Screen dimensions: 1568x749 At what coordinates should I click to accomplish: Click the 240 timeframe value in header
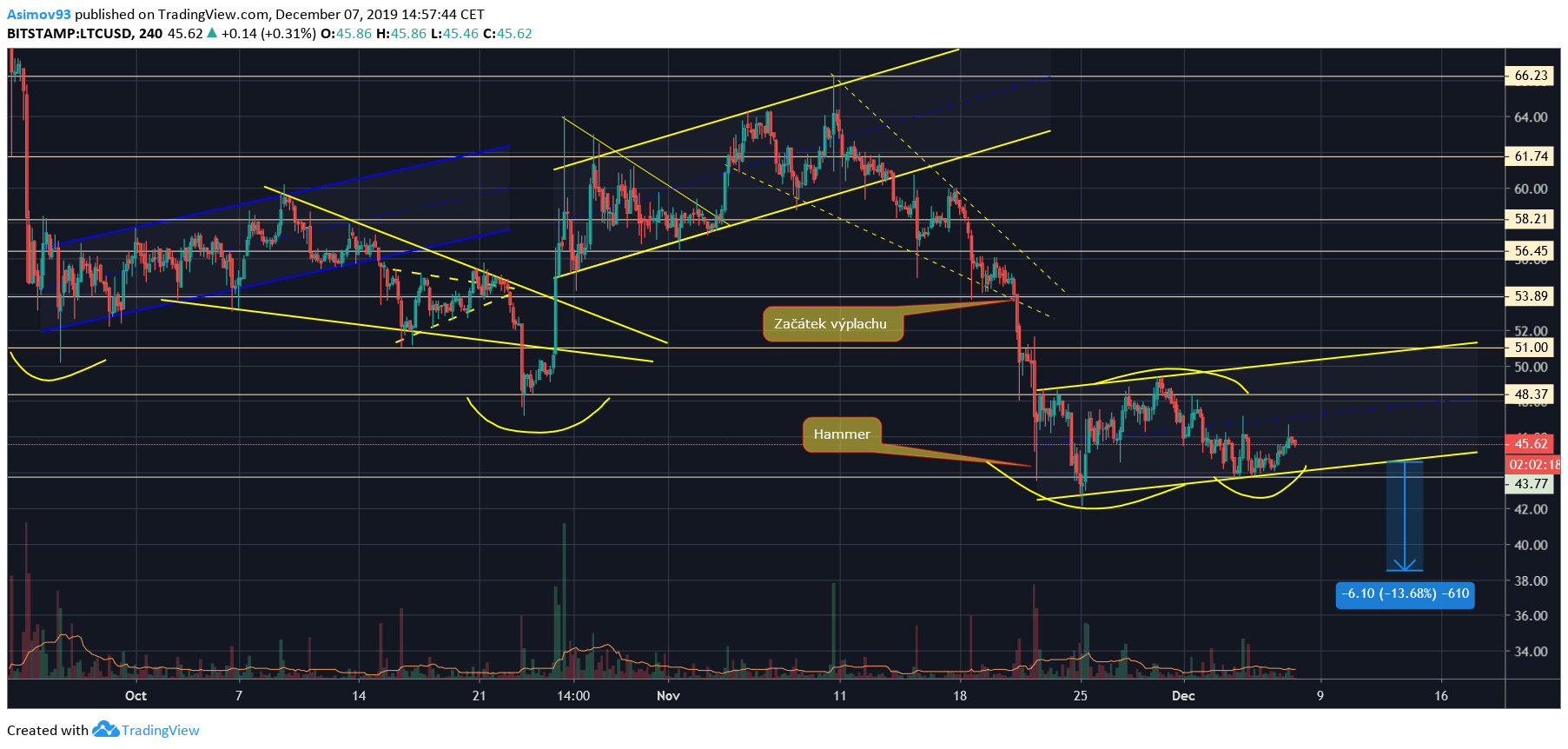tap(150, 33)
